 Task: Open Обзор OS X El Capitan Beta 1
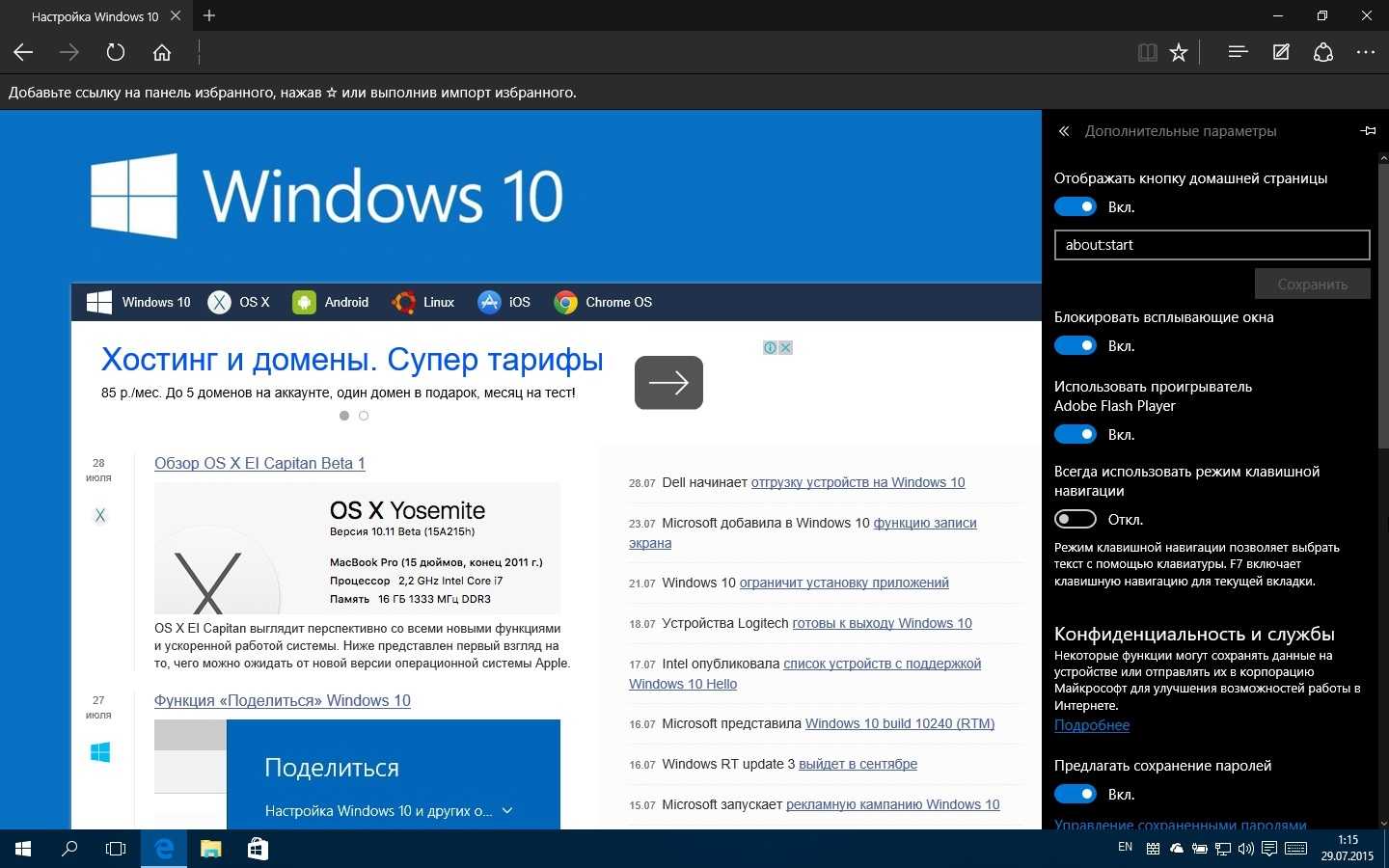coord(259,463)
